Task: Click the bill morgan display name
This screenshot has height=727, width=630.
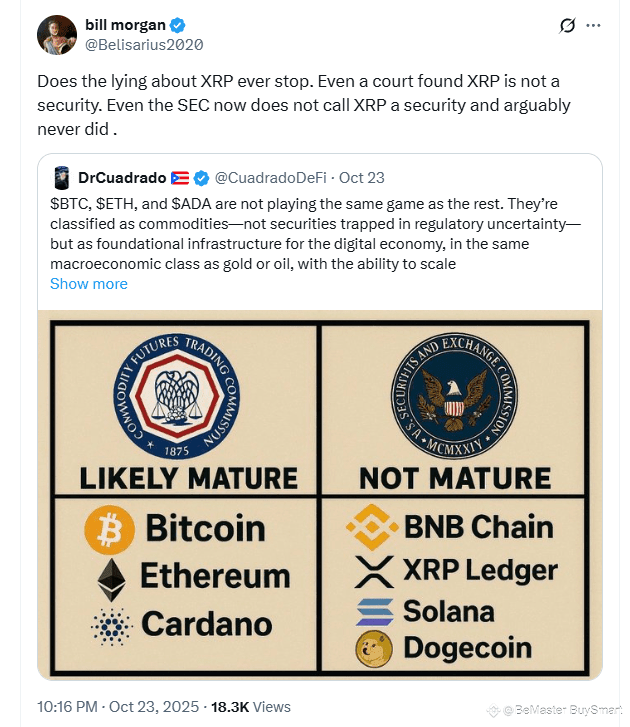Action: click(125, 25)
